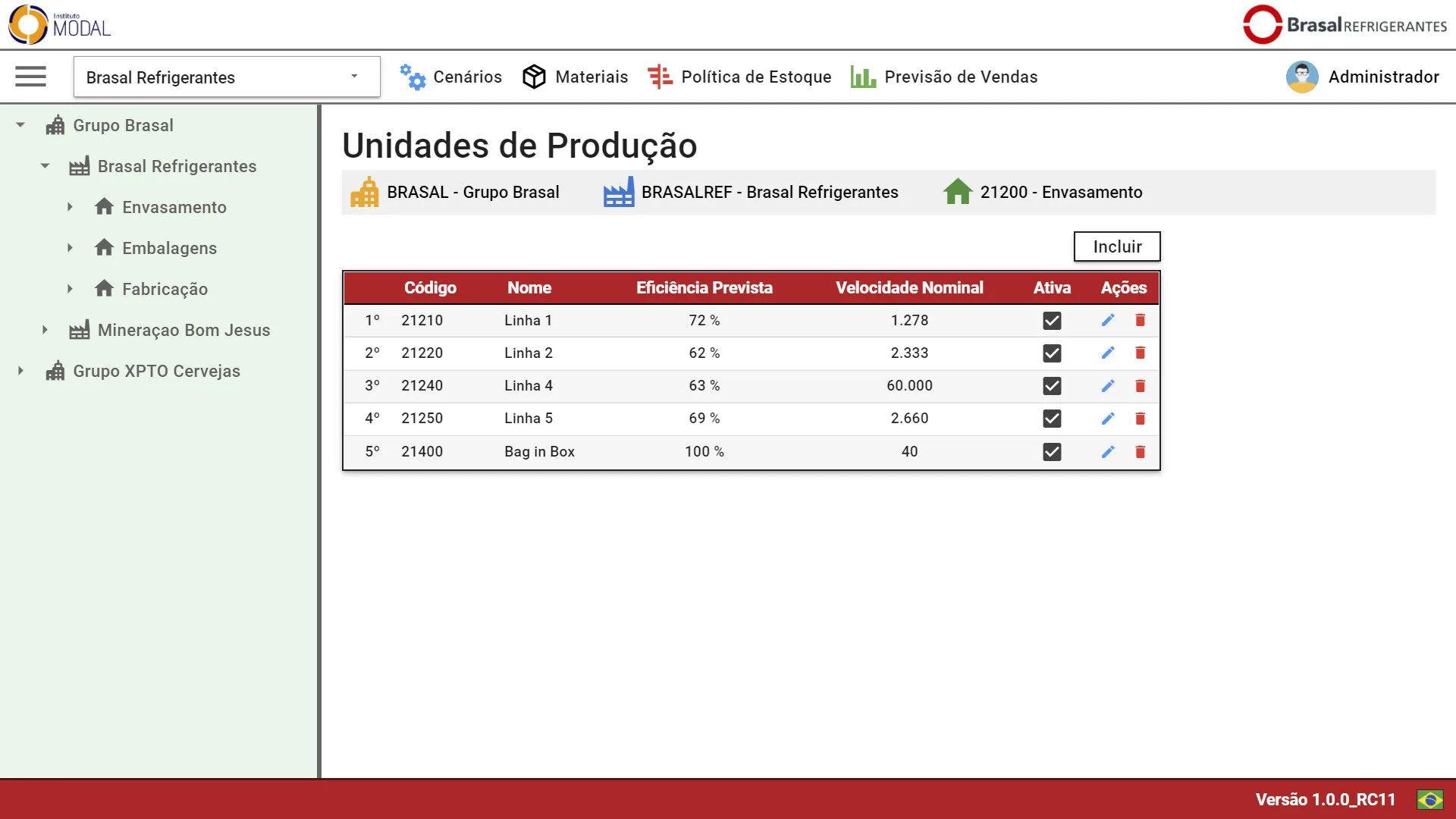Viewport: 1456px width, 819px height.
Task: Toggle the Ativa checkbox for Bag in Box
Action: (1052, 452)
